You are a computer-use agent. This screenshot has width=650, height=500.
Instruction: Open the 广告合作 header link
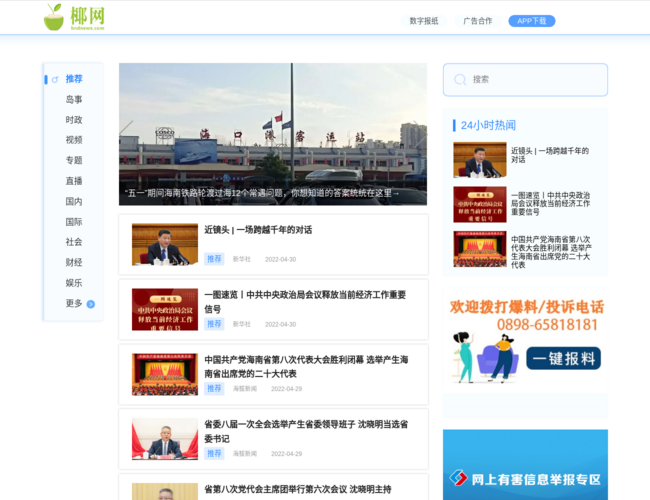click(x=478, y=21)
